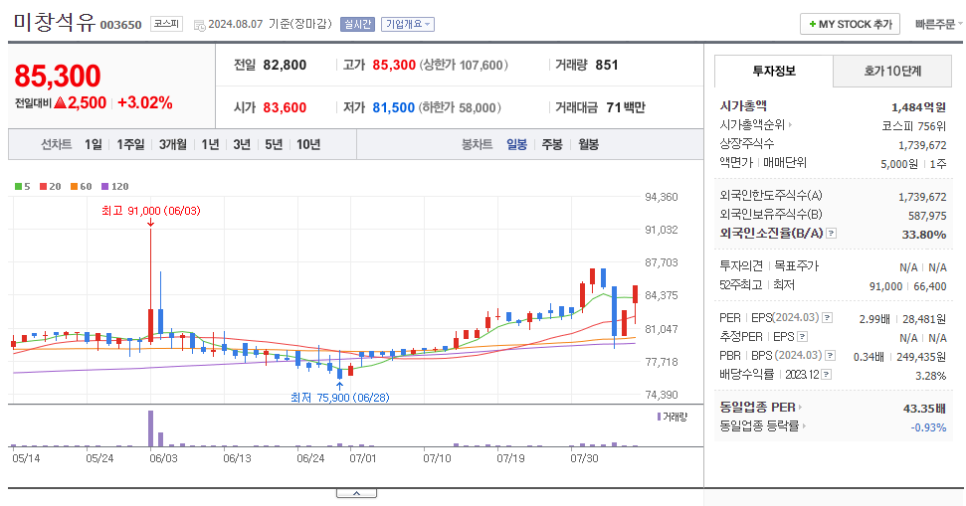Select the 10년 line chart period
The image size is (966, 506).
(x=308, y=144)
